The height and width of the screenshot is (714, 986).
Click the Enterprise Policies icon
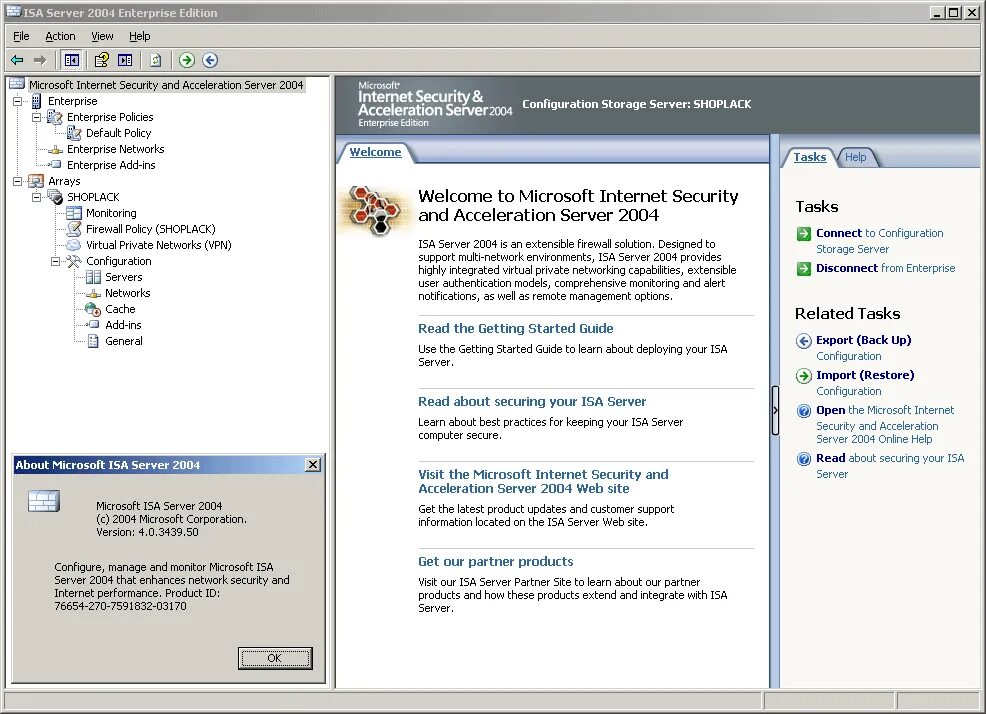point(55,117)
